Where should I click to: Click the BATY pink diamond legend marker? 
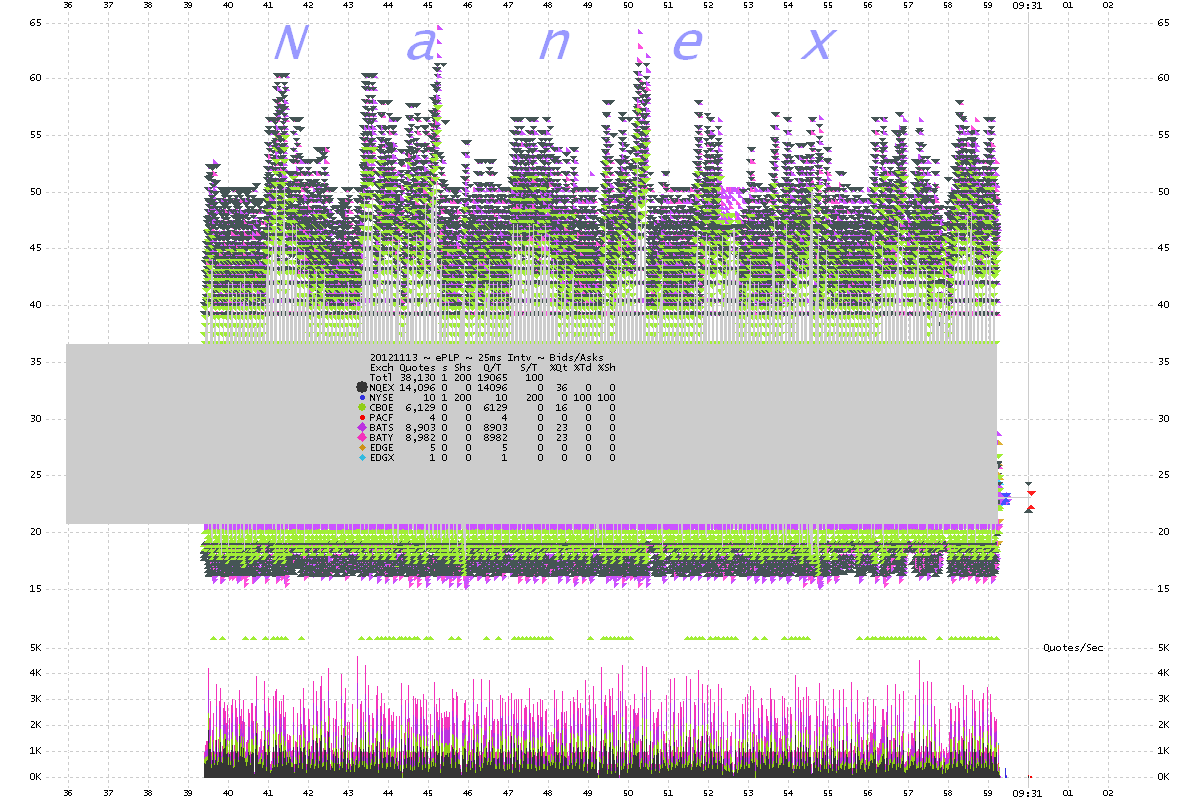pyautogui.click(x=362, y=438)
